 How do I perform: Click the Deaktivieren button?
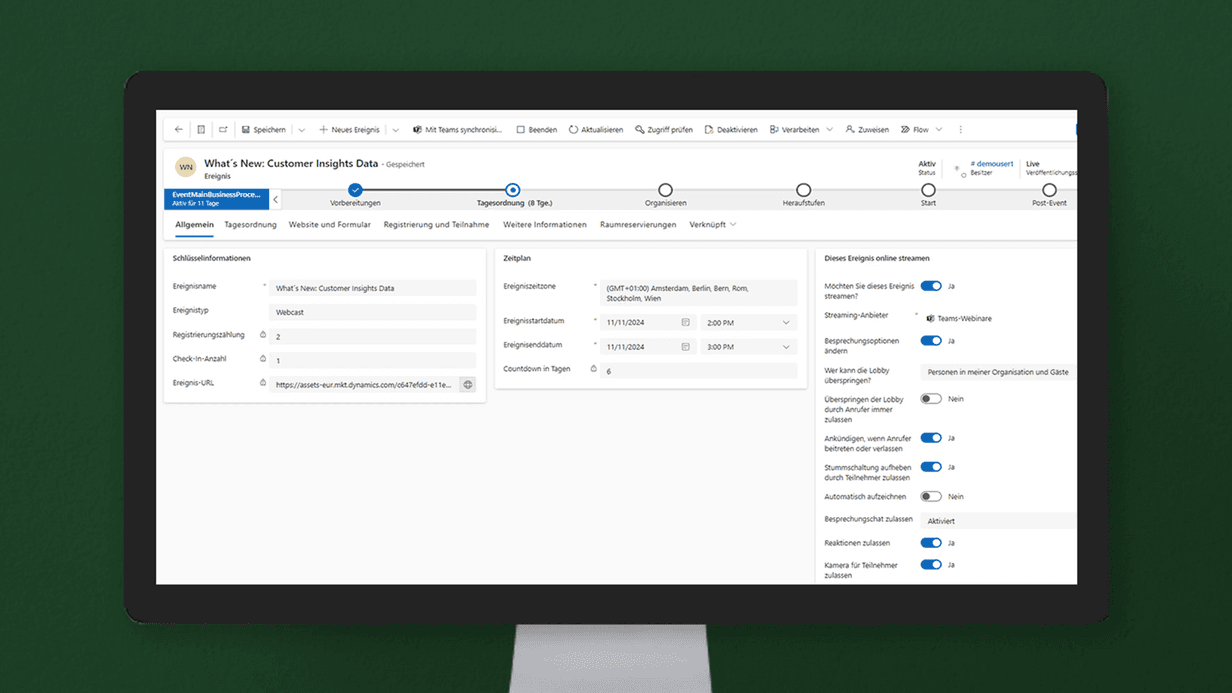730,130
